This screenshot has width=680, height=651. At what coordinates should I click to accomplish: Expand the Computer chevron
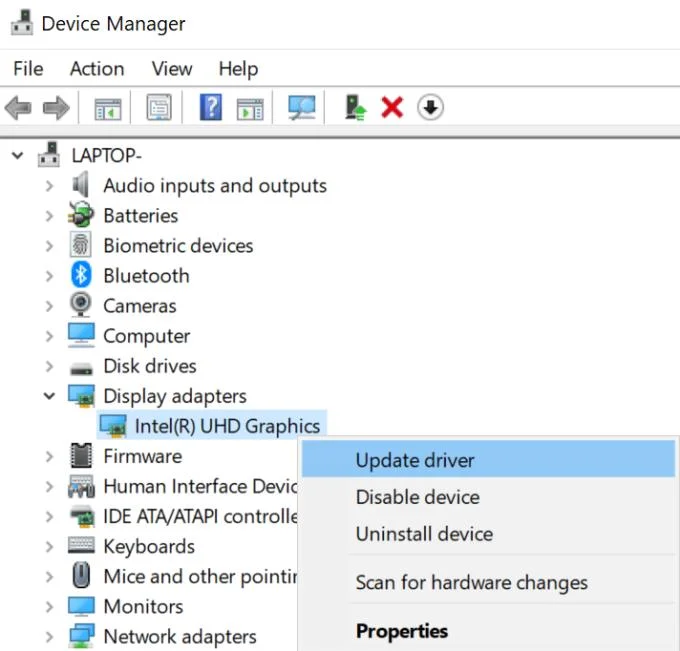click(x=49, y=336)
